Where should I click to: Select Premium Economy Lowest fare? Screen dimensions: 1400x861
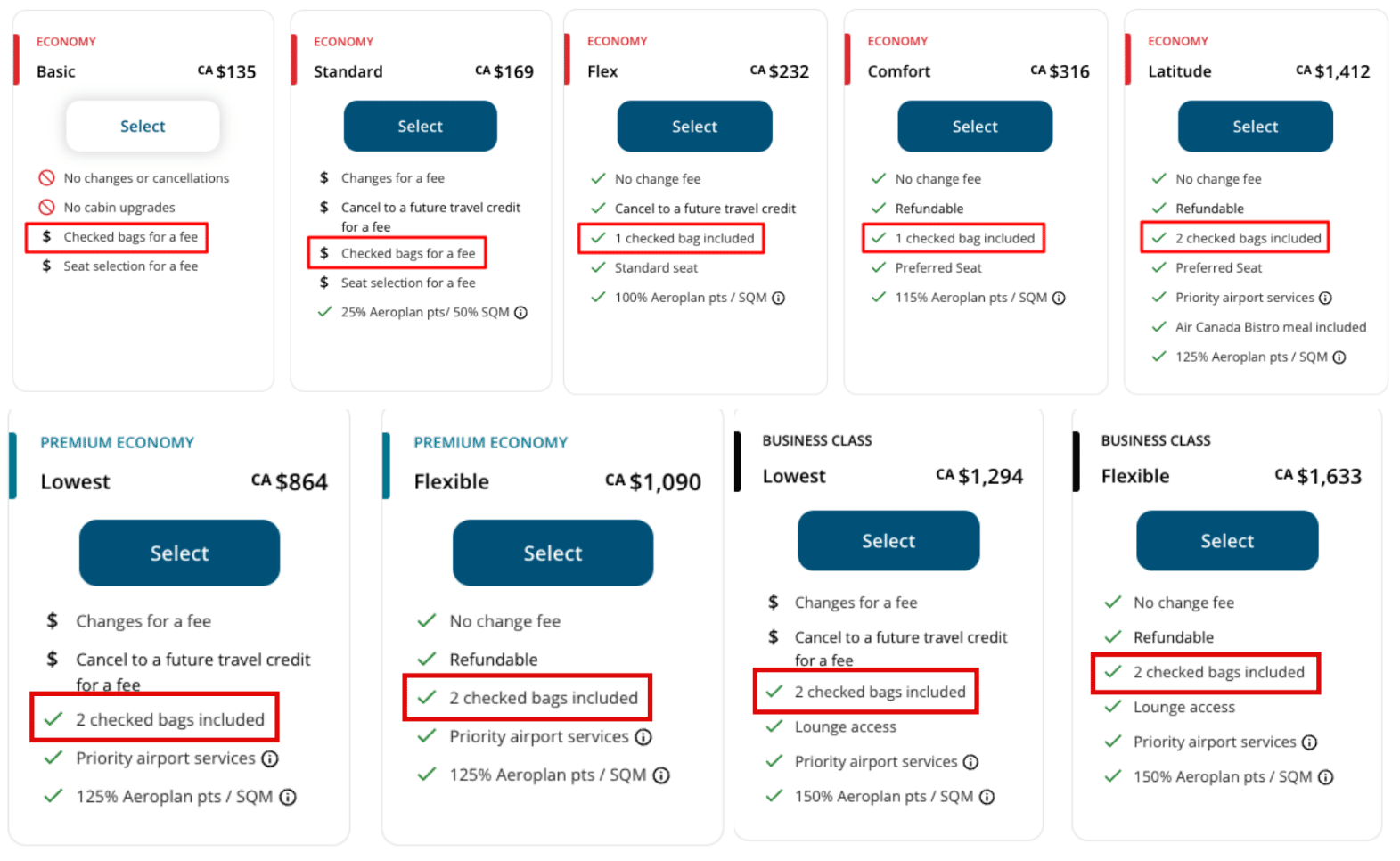[x=179, y=553]
